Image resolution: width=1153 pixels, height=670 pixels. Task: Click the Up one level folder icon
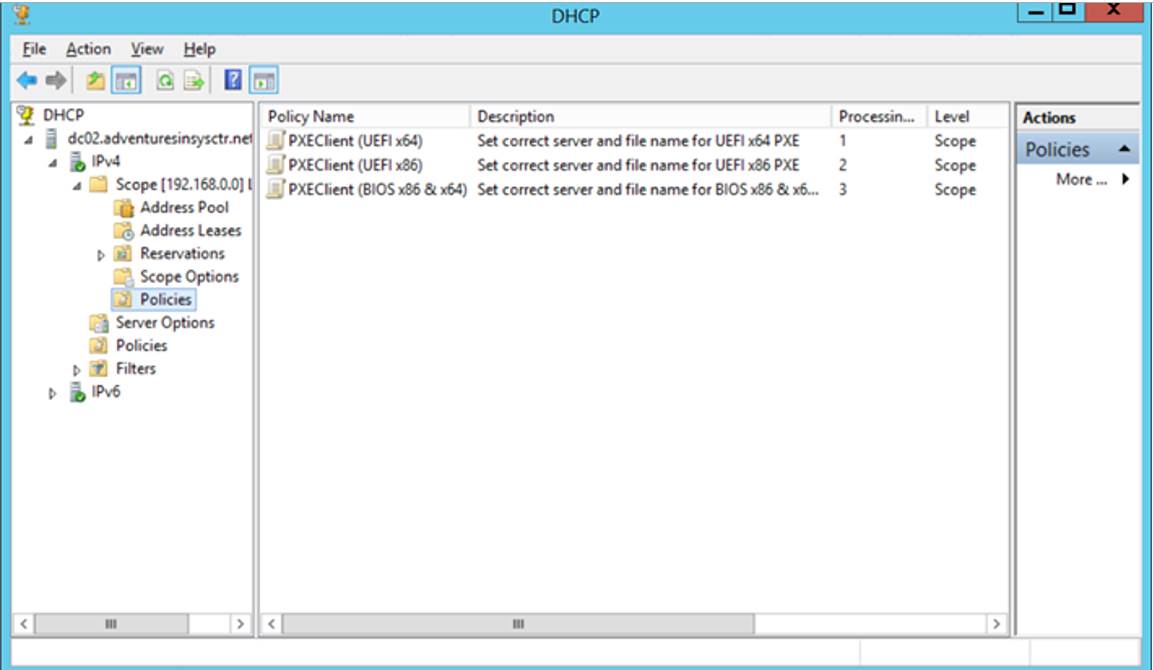96,80
